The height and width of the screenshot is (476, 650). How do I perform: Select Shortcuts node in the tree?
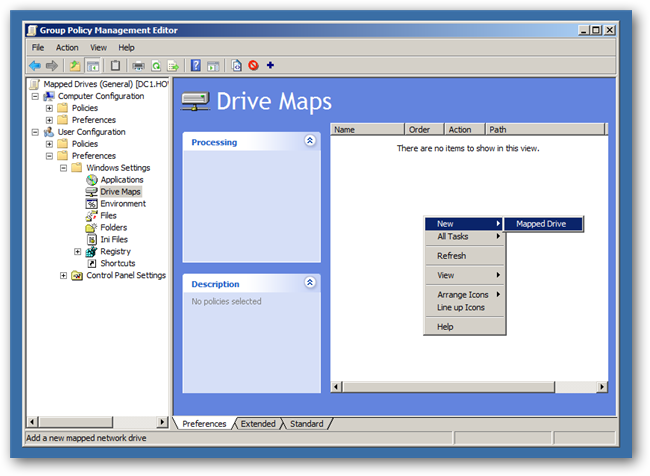[117, 264]
